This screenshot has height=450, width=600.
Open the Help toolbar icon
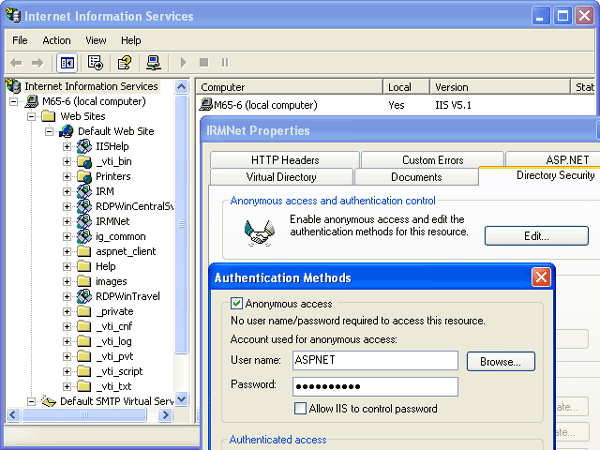click(x=124, y=63)
